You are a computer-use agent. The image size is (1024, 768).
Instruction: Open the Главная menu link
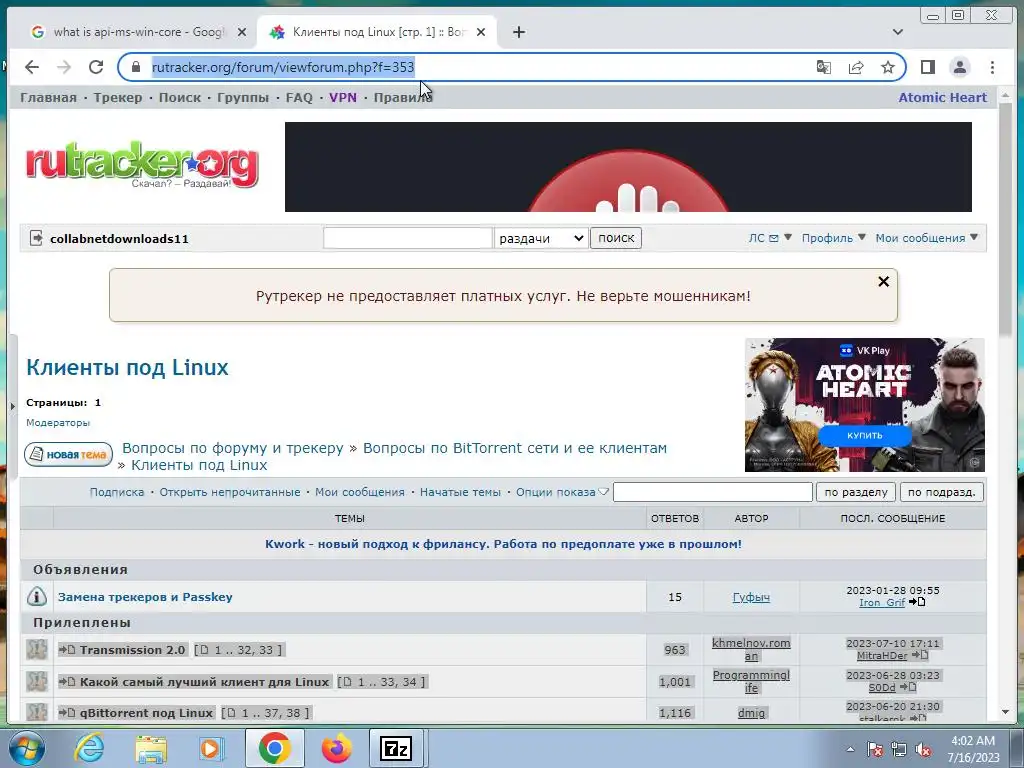pyautogui.click(x=48, y=98)
